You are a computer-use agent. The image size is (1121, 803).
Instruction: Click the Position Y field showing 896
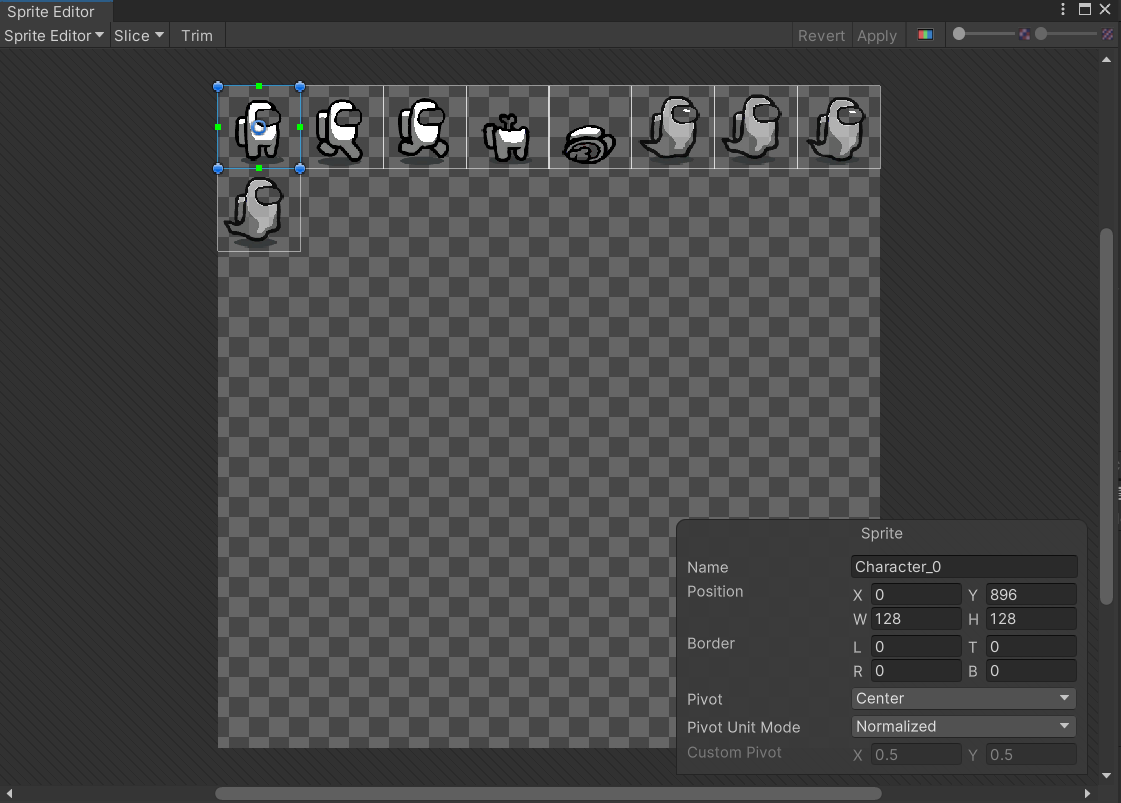pyautogui.click(x=1031, y=595)
